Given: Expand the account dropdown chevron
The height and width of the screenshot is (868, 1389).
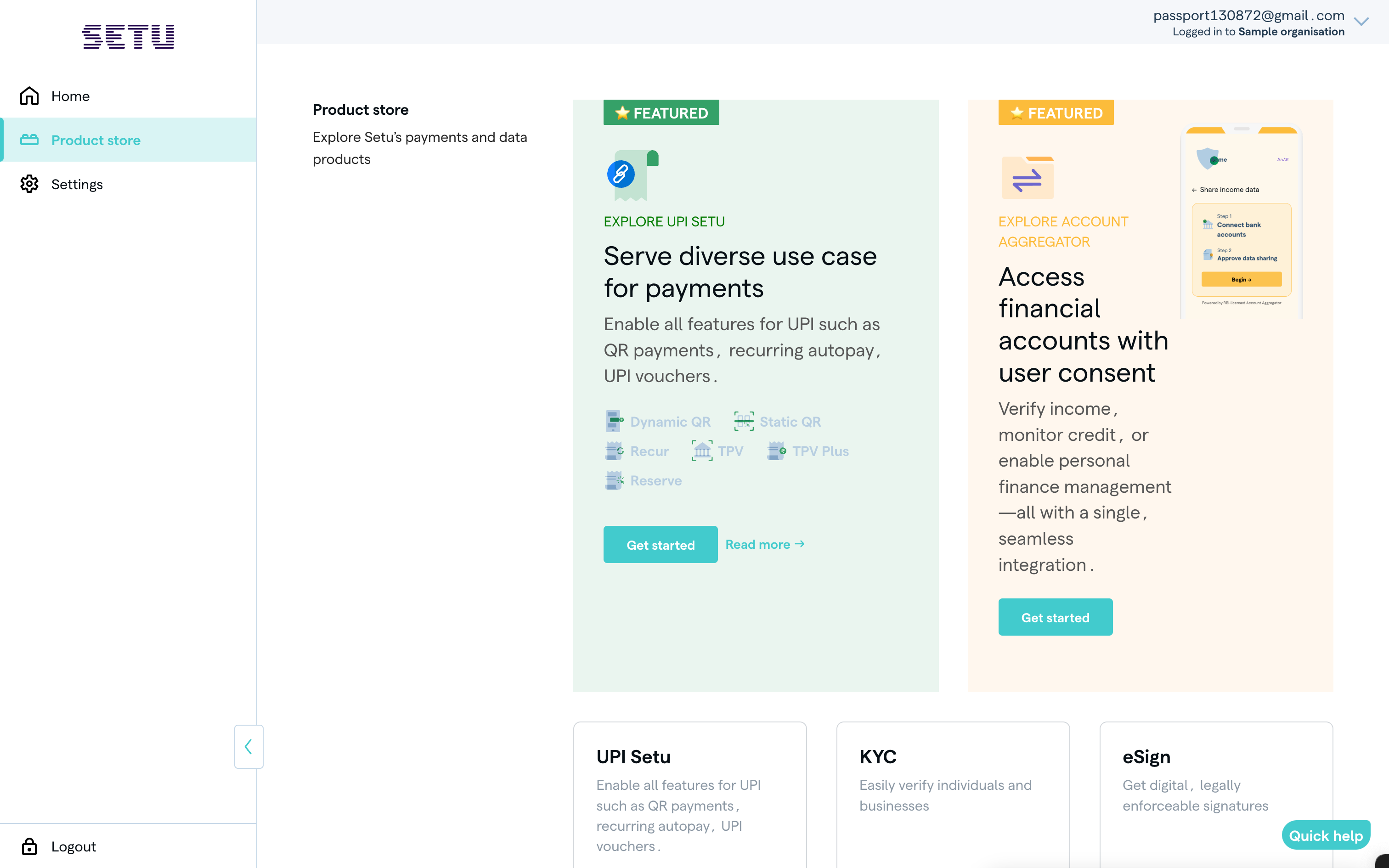Looking at the screenshot, I should (x=1361, y=22).
